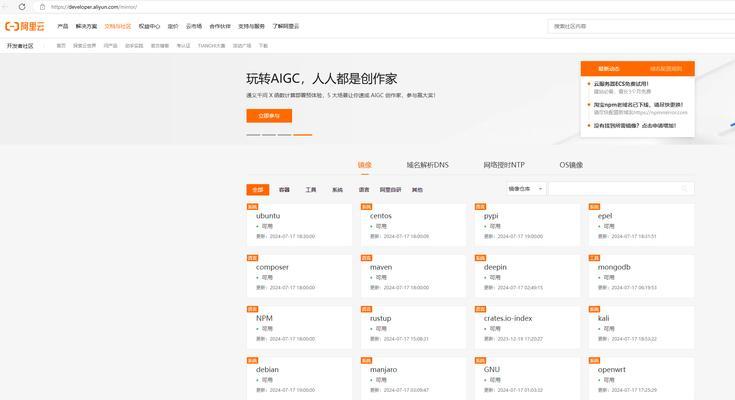Open the centos mirror card
The height and width of the screenshot is (400, 735).
coord(413,225)
